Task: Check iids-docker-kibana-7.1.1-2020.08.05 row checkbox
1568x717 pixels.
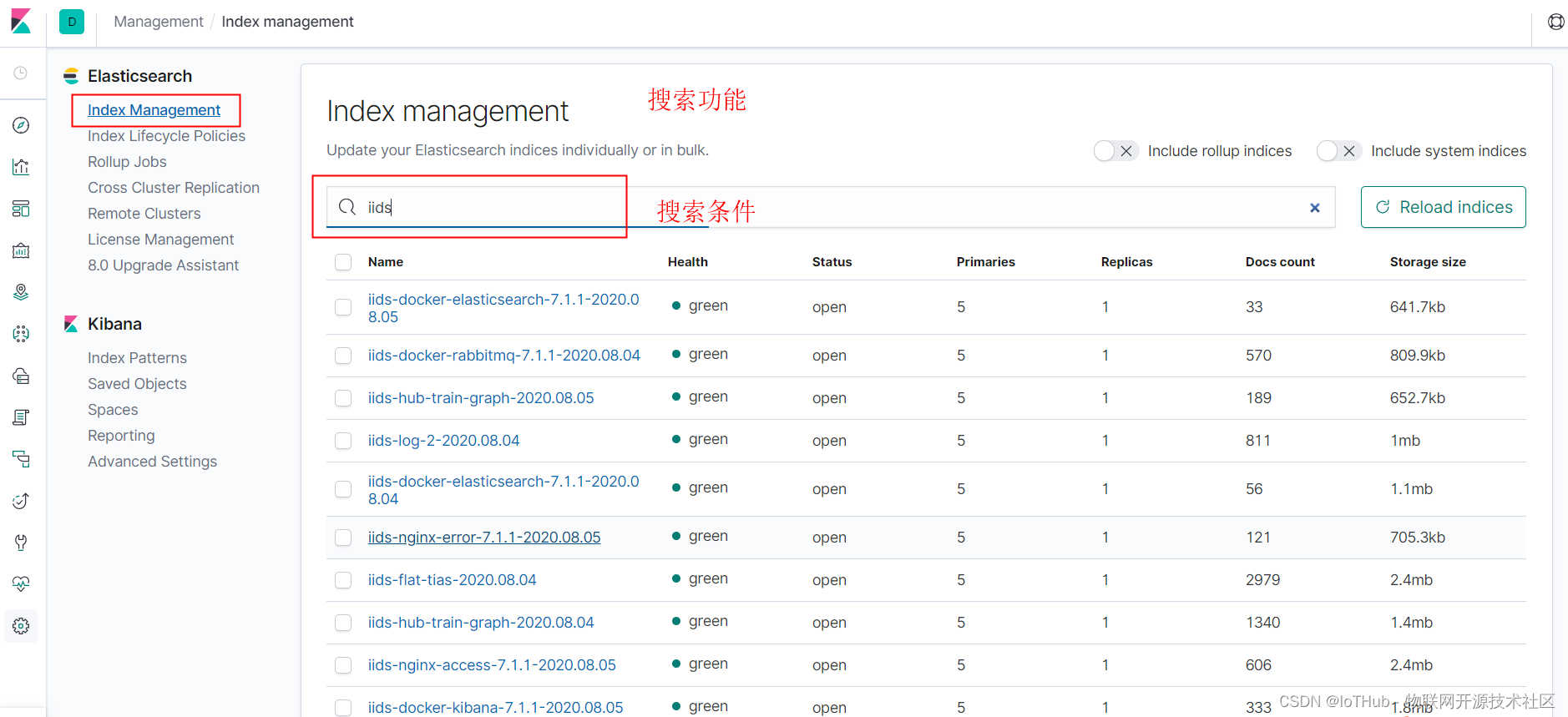Action: [343, 708]
